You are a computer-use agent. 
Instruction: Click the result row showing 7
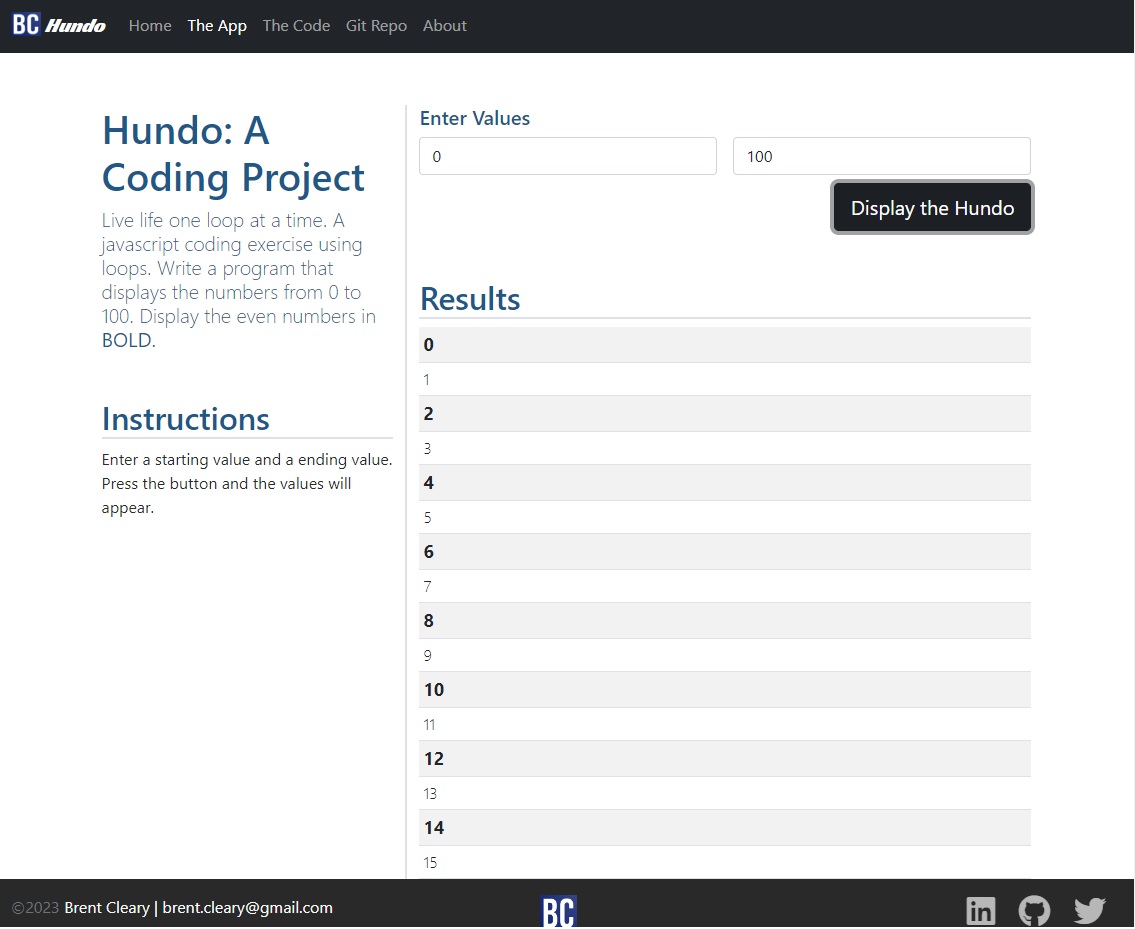(724, 587)
